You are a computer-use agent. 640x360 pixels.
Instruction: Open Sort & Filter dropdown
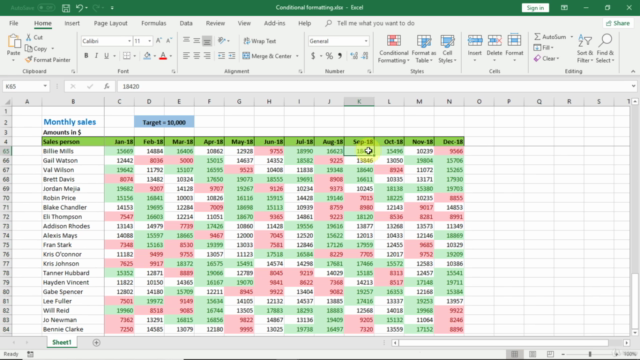coord(584,49)
